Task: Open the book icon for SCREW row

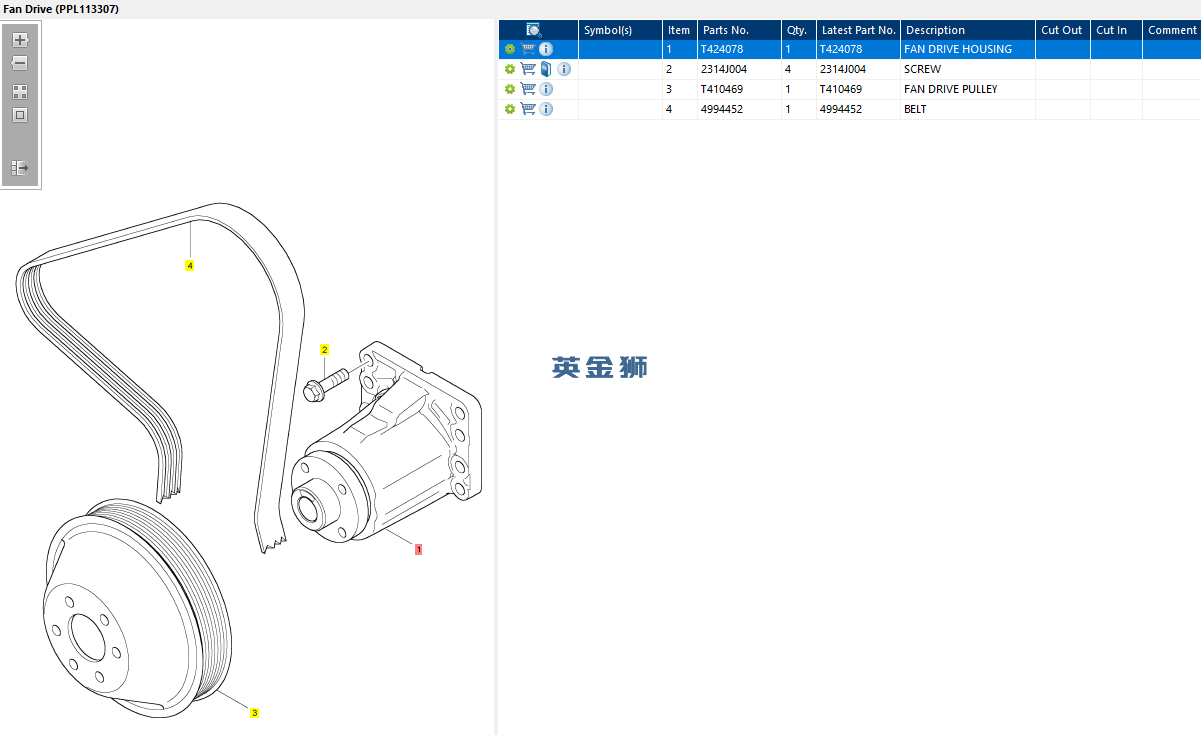Action: tap(546, 69)
